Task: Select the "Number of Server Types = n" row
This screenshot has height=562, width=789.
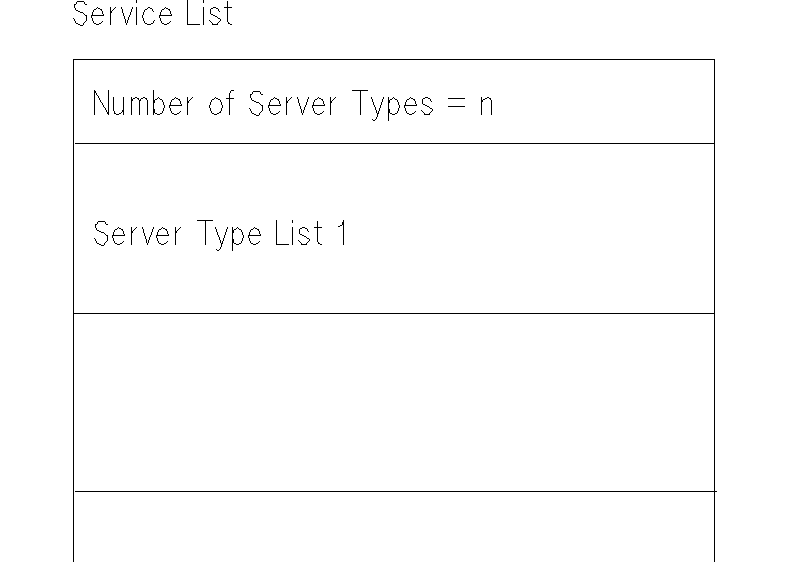Action: 394,102
